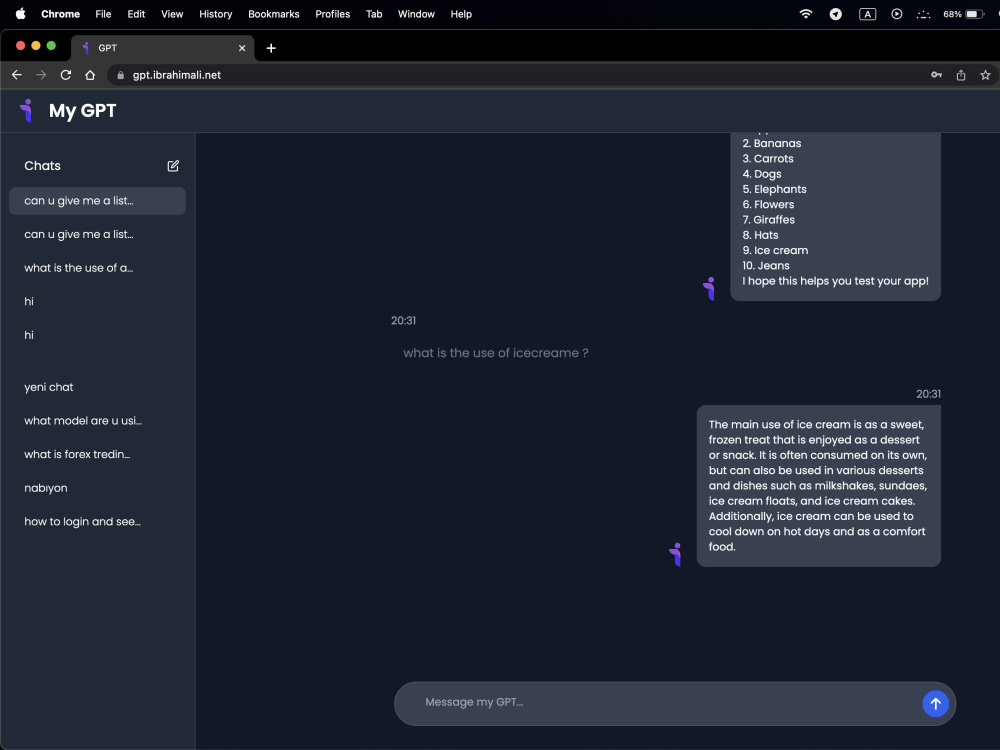Open the 'yeni chat' conversation
The height and width of the screenshot is (750, 1000).
tap(50, 387)
